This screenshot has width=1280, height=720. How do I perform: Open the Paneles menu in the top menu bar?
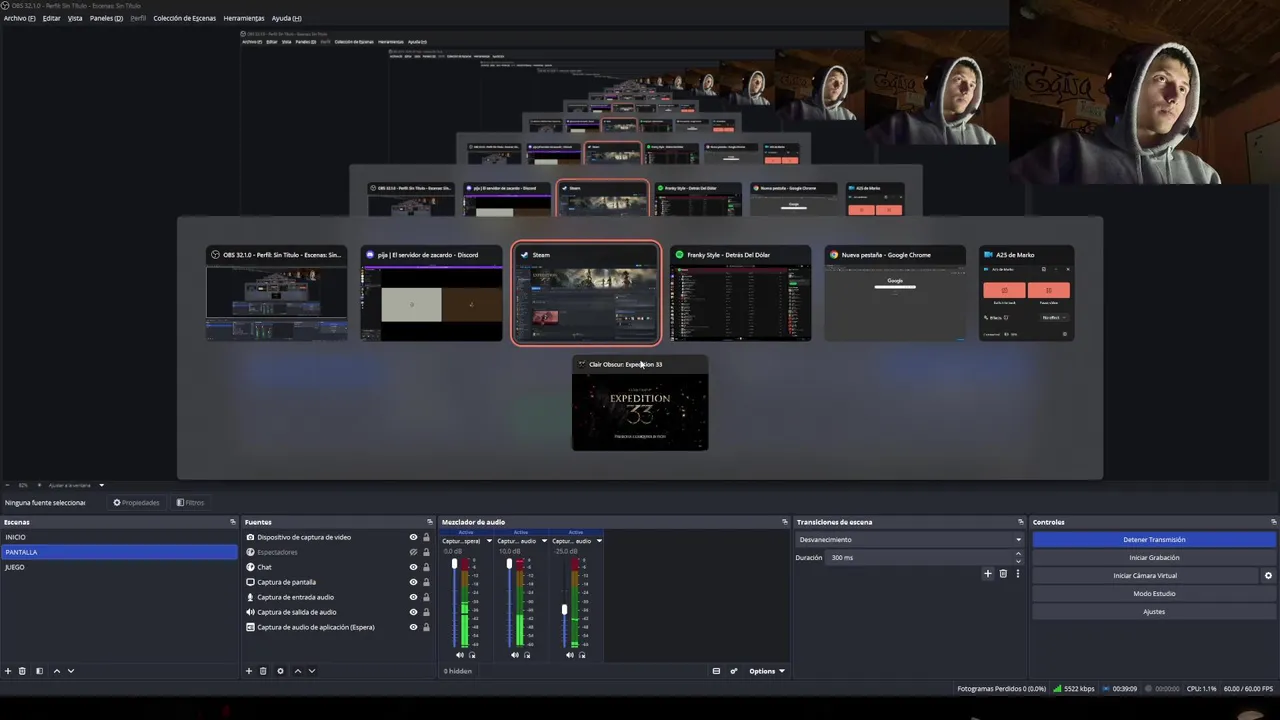(106, 18)
